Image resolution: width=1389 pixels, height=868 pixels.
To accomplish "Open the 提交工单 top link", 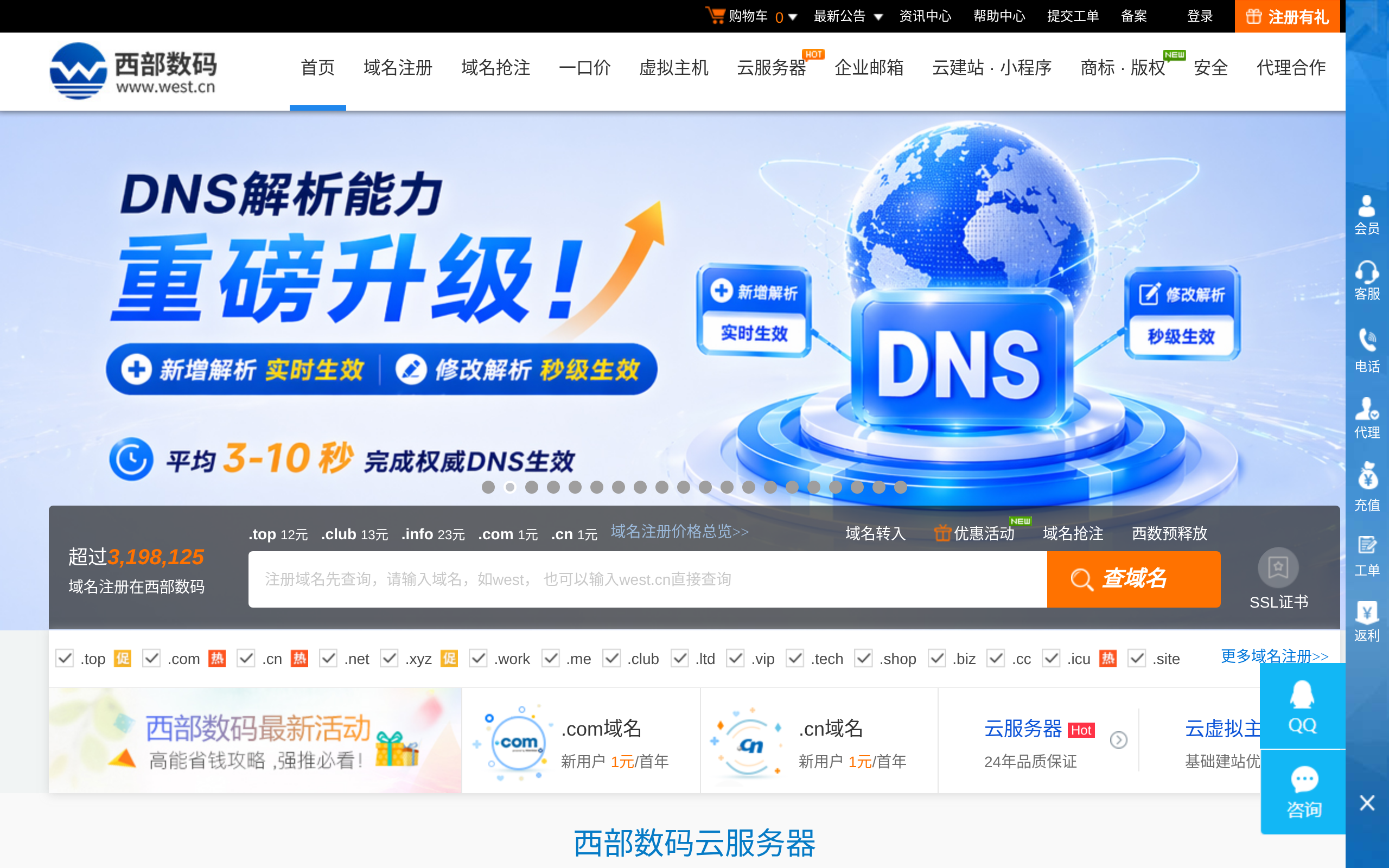I will (1072, 16).
